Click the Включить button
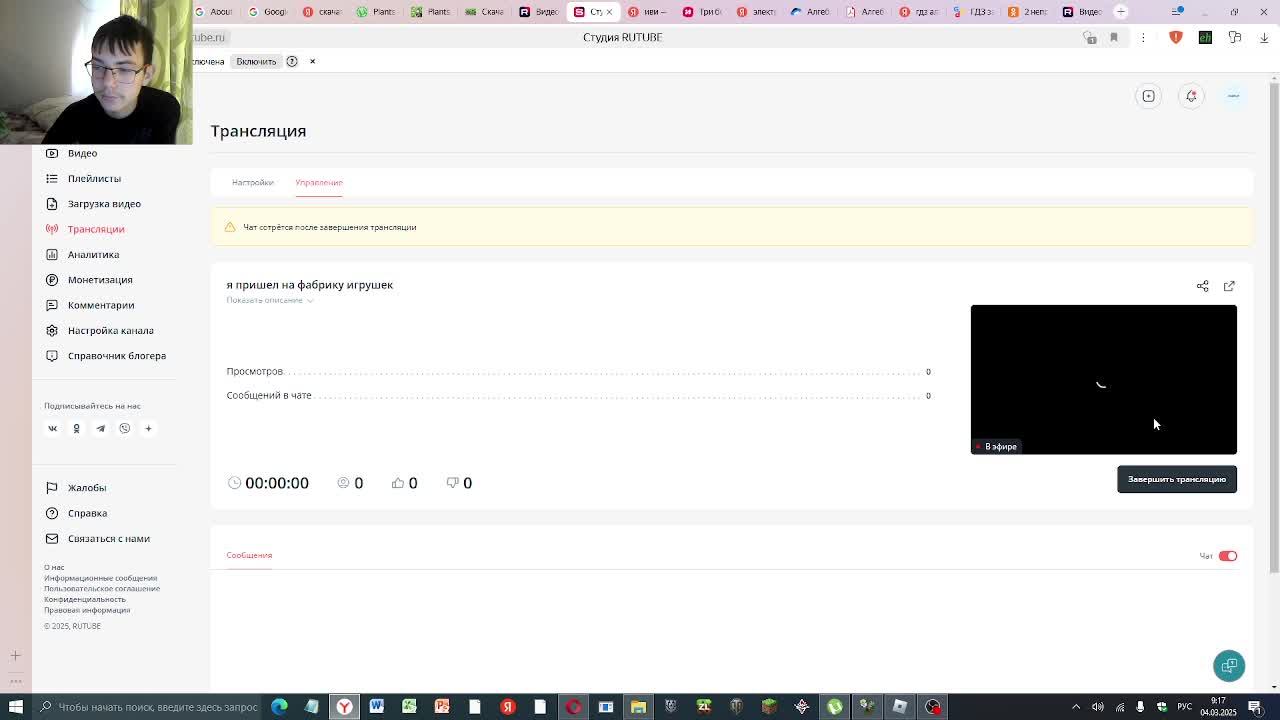This screenshot has width=1280, height=720. click(256, 61)
